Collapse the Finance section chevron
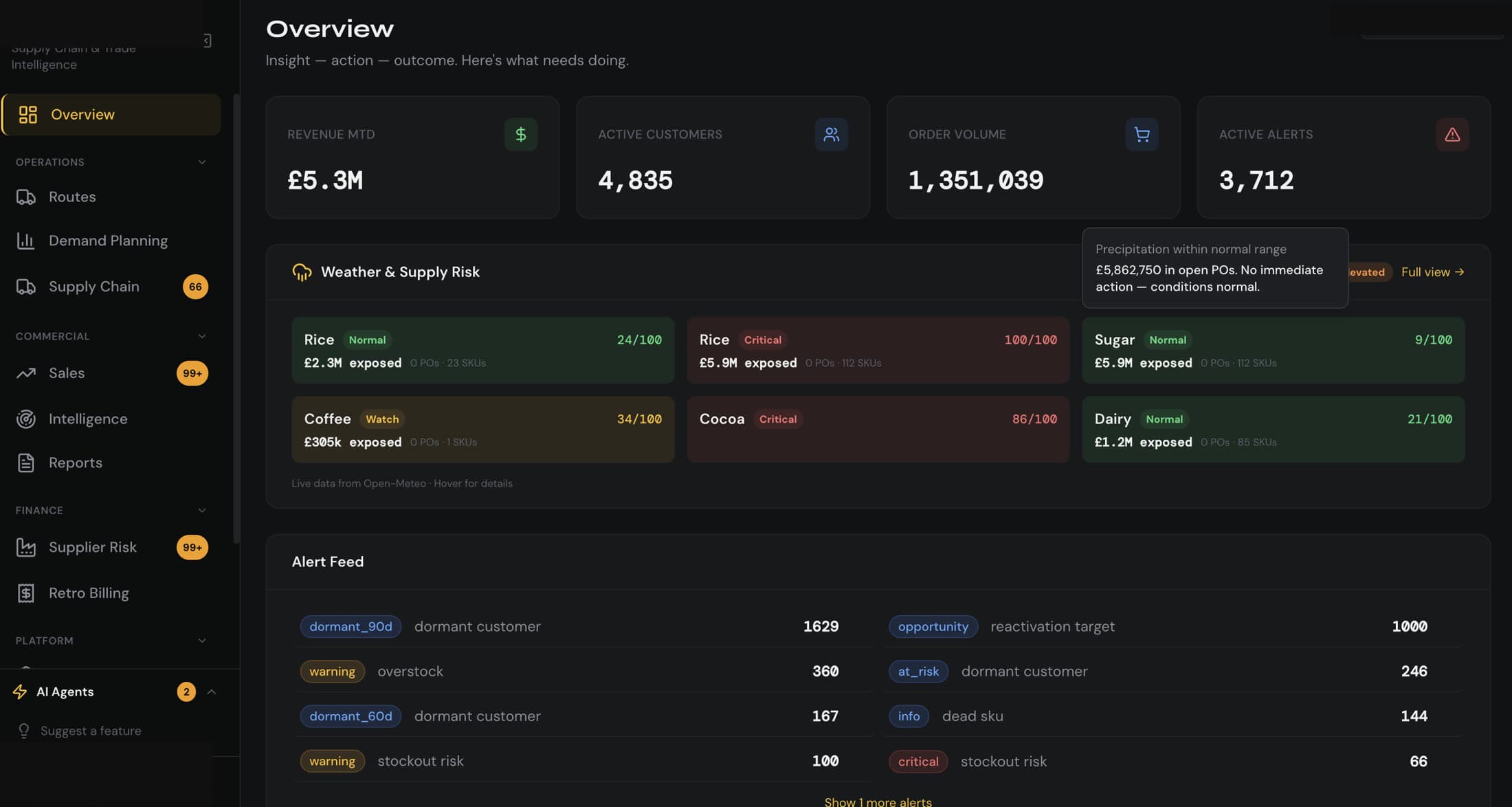The width and height of the screenshot is (1512, 807). [x=202, y=510]
